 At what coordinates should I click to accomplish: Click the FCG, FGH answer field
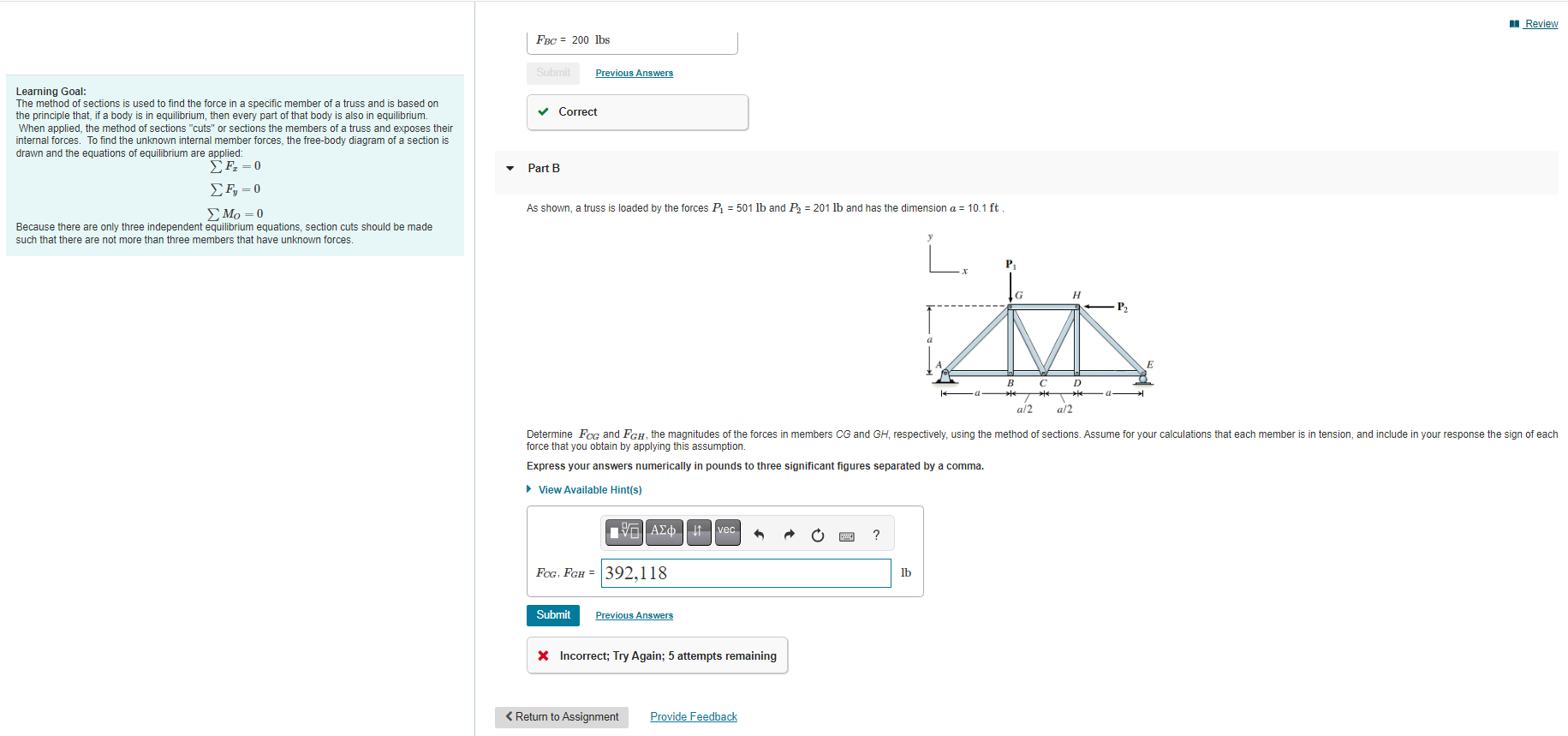pos(746,573)
